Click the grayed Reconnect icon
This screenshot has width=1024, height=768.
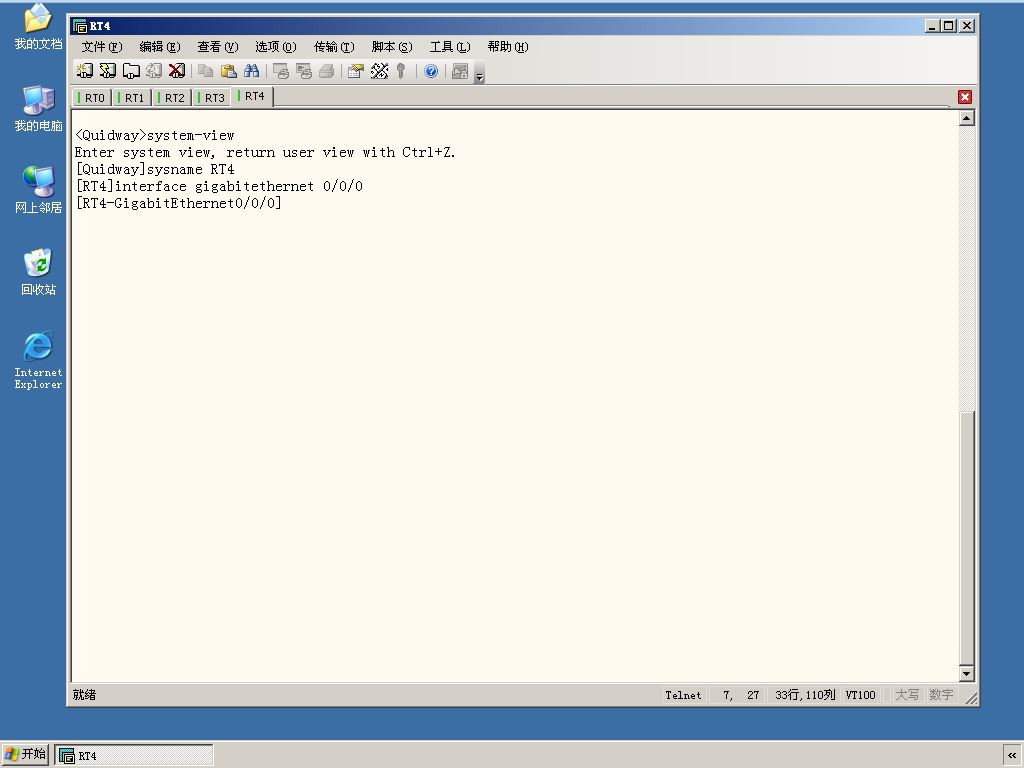(x=154, y=71)
